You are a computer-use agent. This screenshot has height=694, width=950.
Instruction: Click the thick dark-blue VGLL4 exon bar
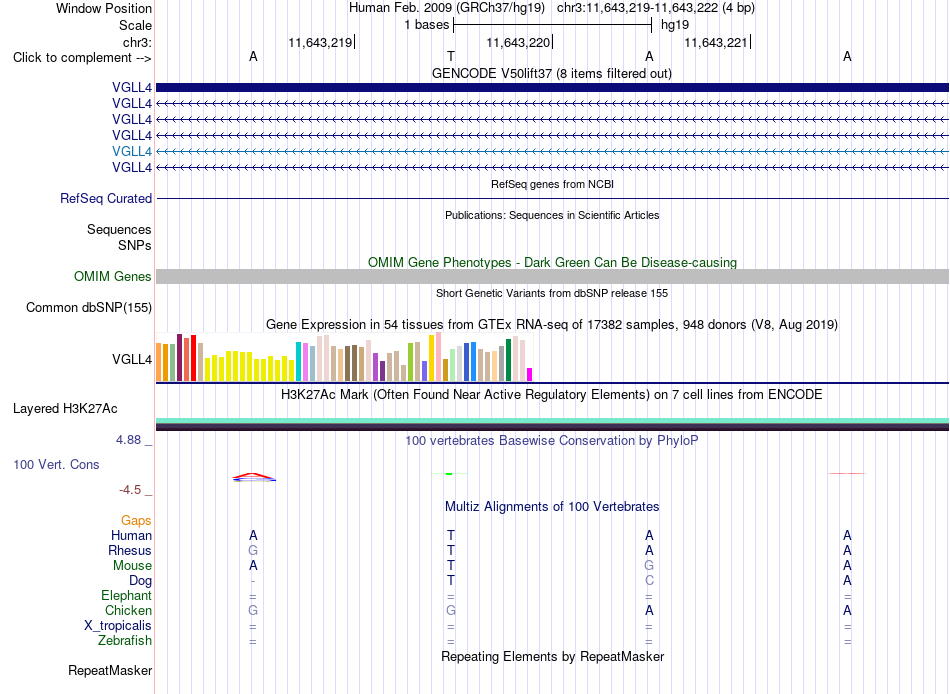[x=552, y=87]
